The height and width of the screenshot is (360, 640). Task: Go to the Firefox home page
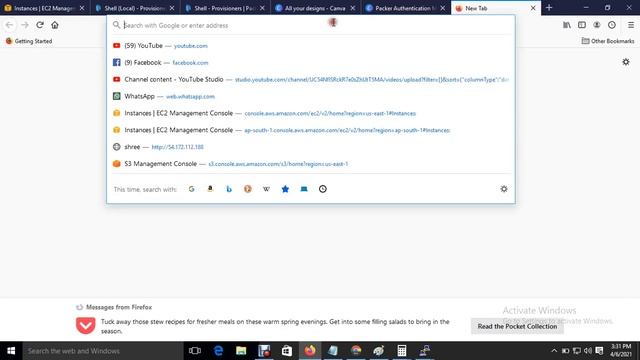click(55, 25)
